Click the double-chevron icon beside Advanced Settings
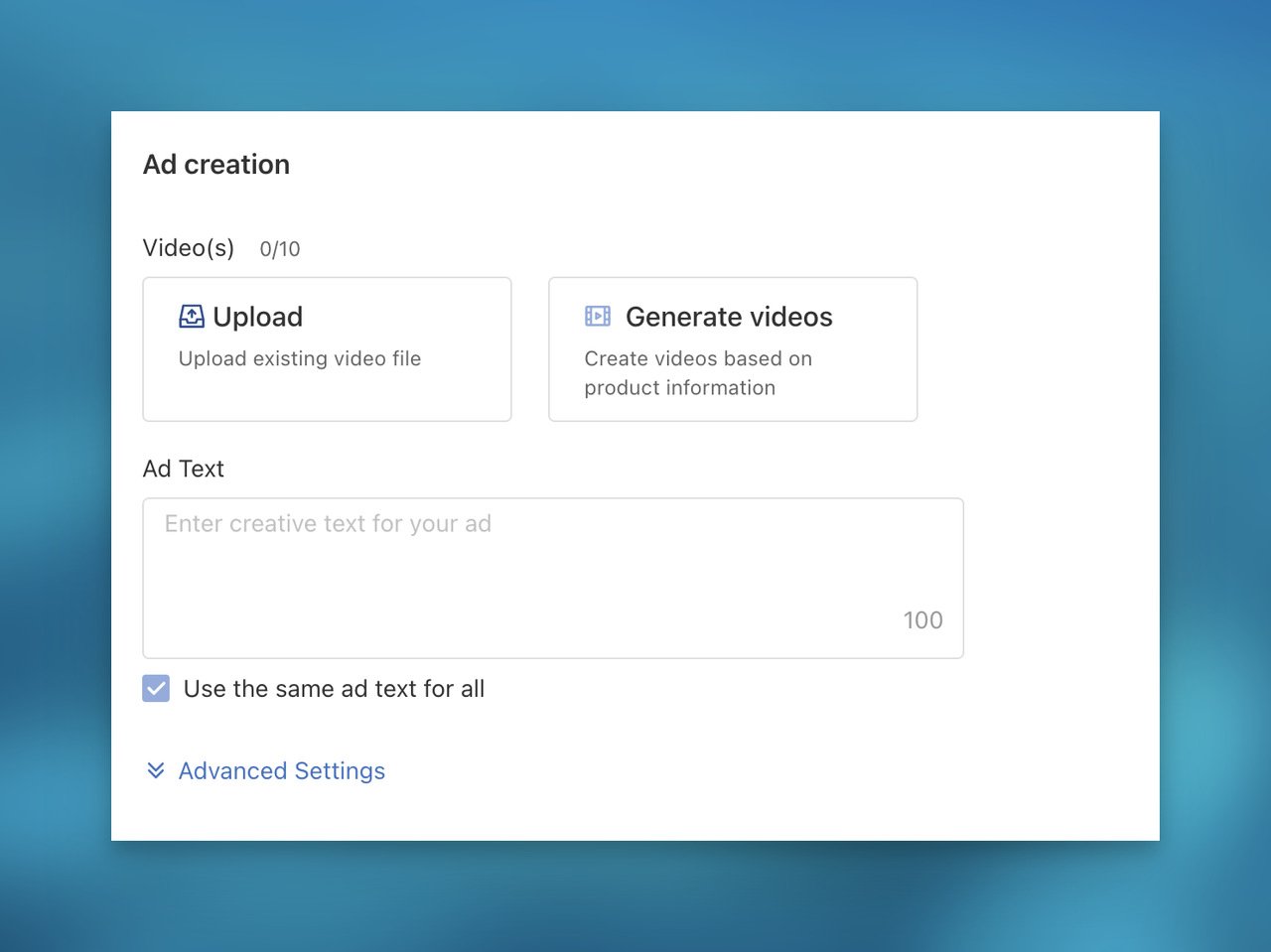The height and width of the screenshot is (952, 1271). click(156, 770)
